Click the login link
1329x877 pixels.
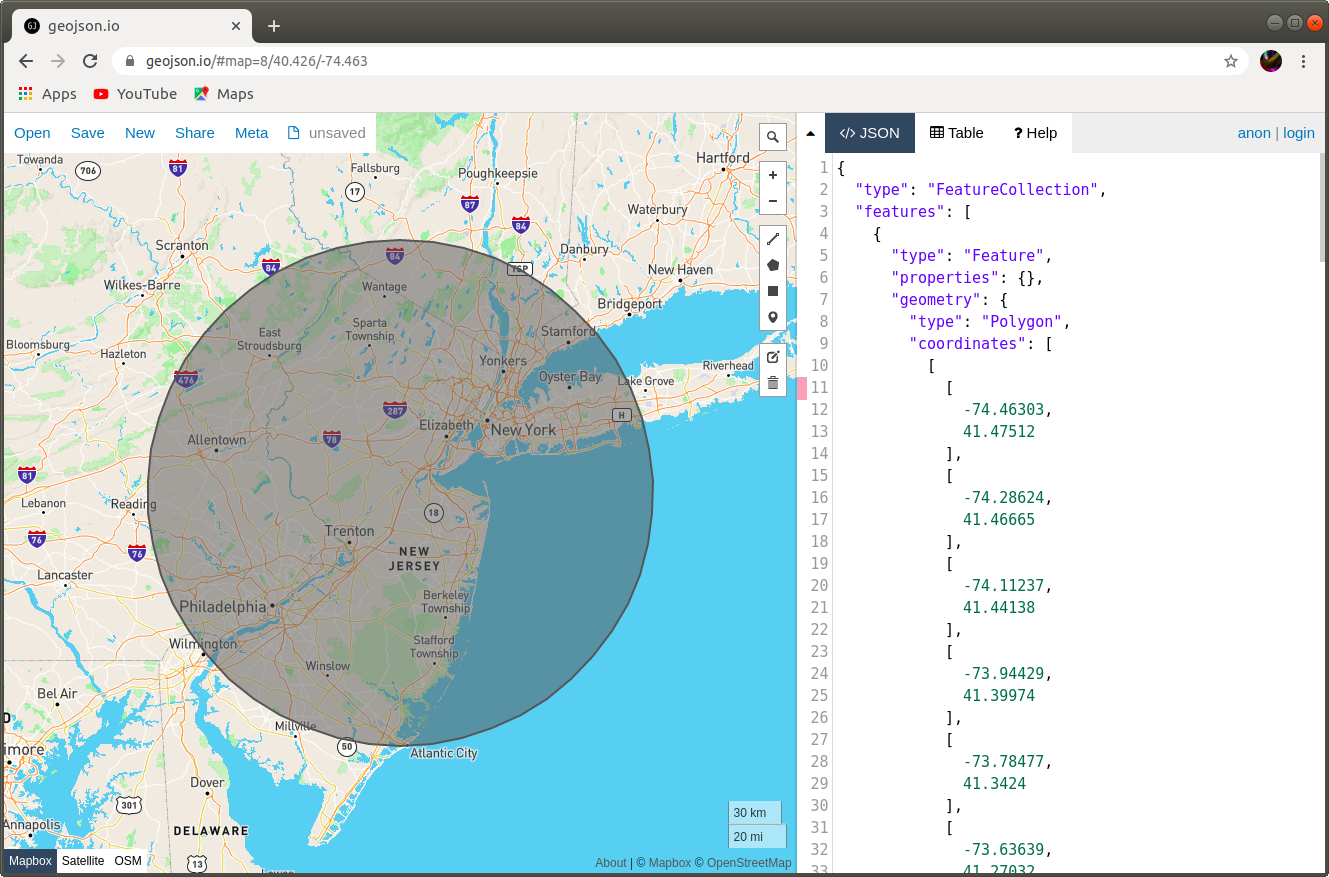(x=1298, y=132)
